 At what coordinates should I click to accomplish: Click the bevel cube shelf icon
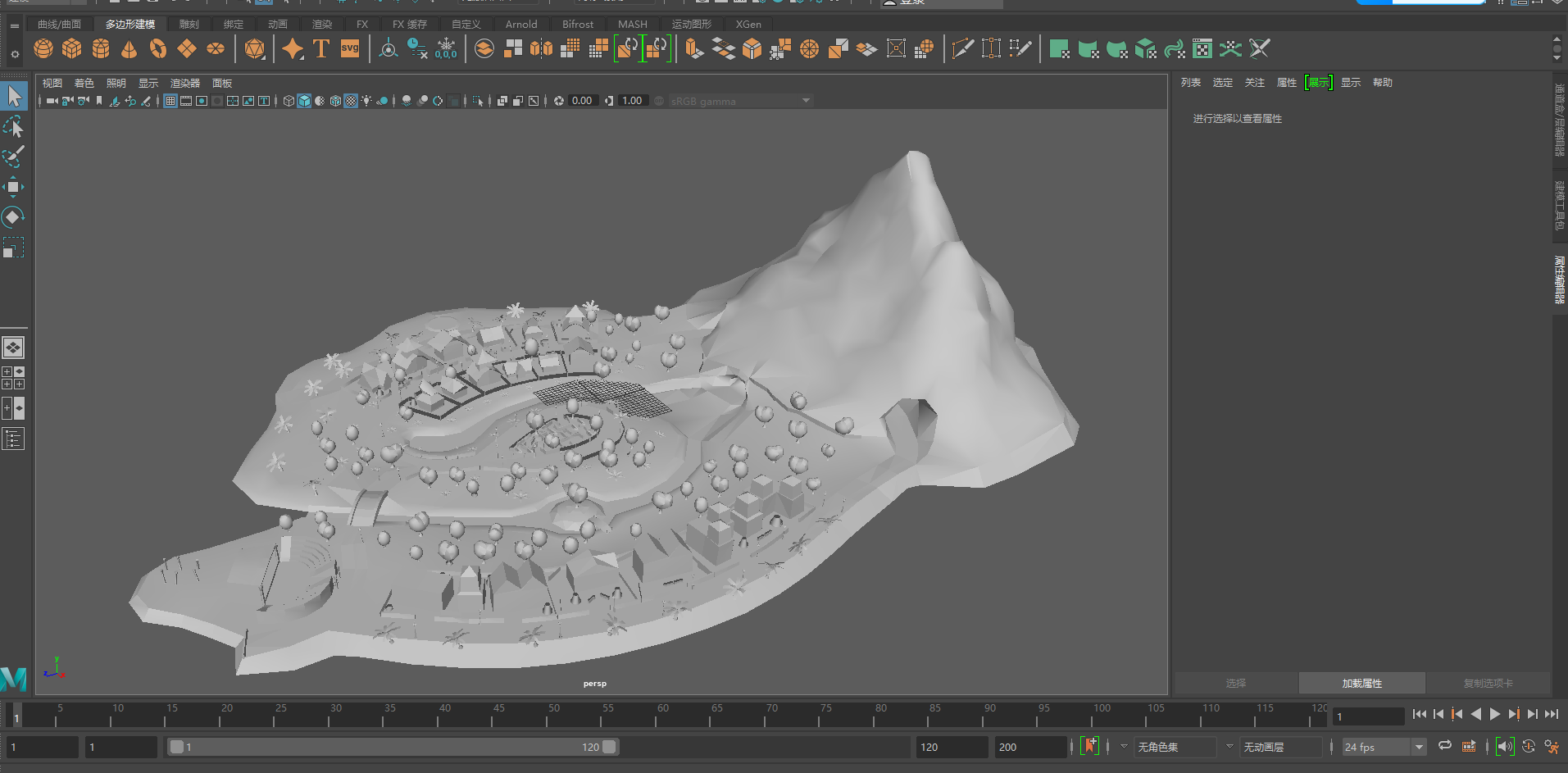(x=752, y=49)
